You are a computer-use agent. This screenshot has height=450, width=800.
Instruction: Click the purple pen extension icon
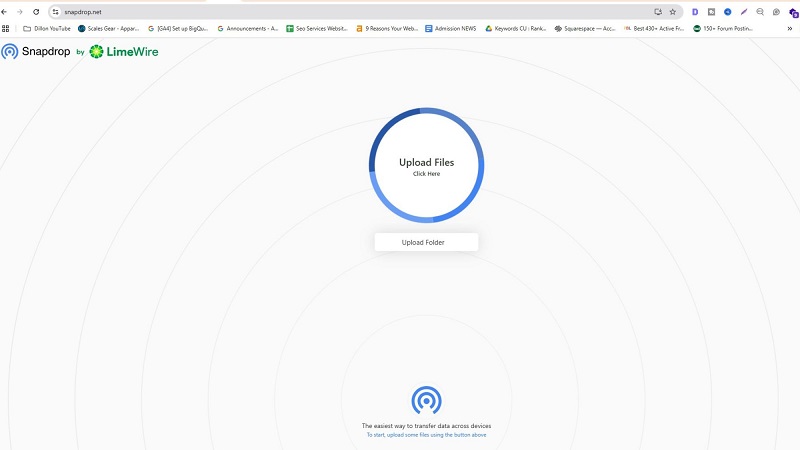pyautogui.click(x=743, y=11)
